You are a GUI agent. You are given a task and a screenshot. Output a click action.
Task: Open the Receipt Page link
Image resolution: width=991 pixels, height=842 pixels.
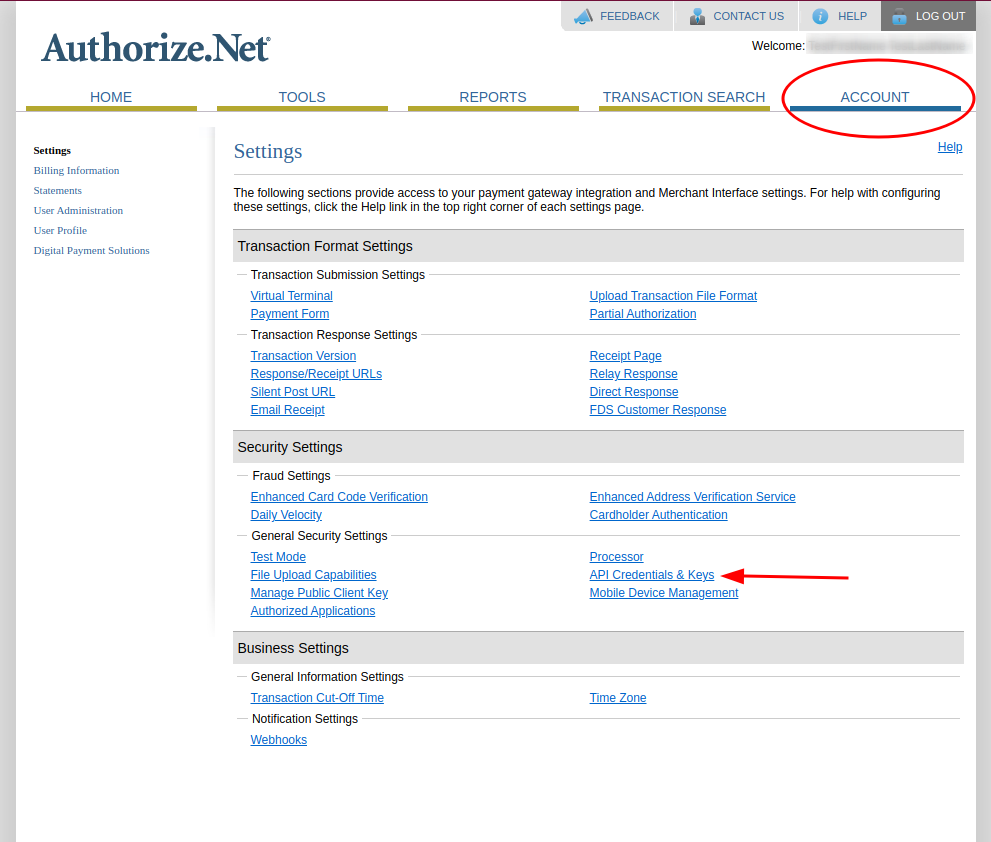626,356
